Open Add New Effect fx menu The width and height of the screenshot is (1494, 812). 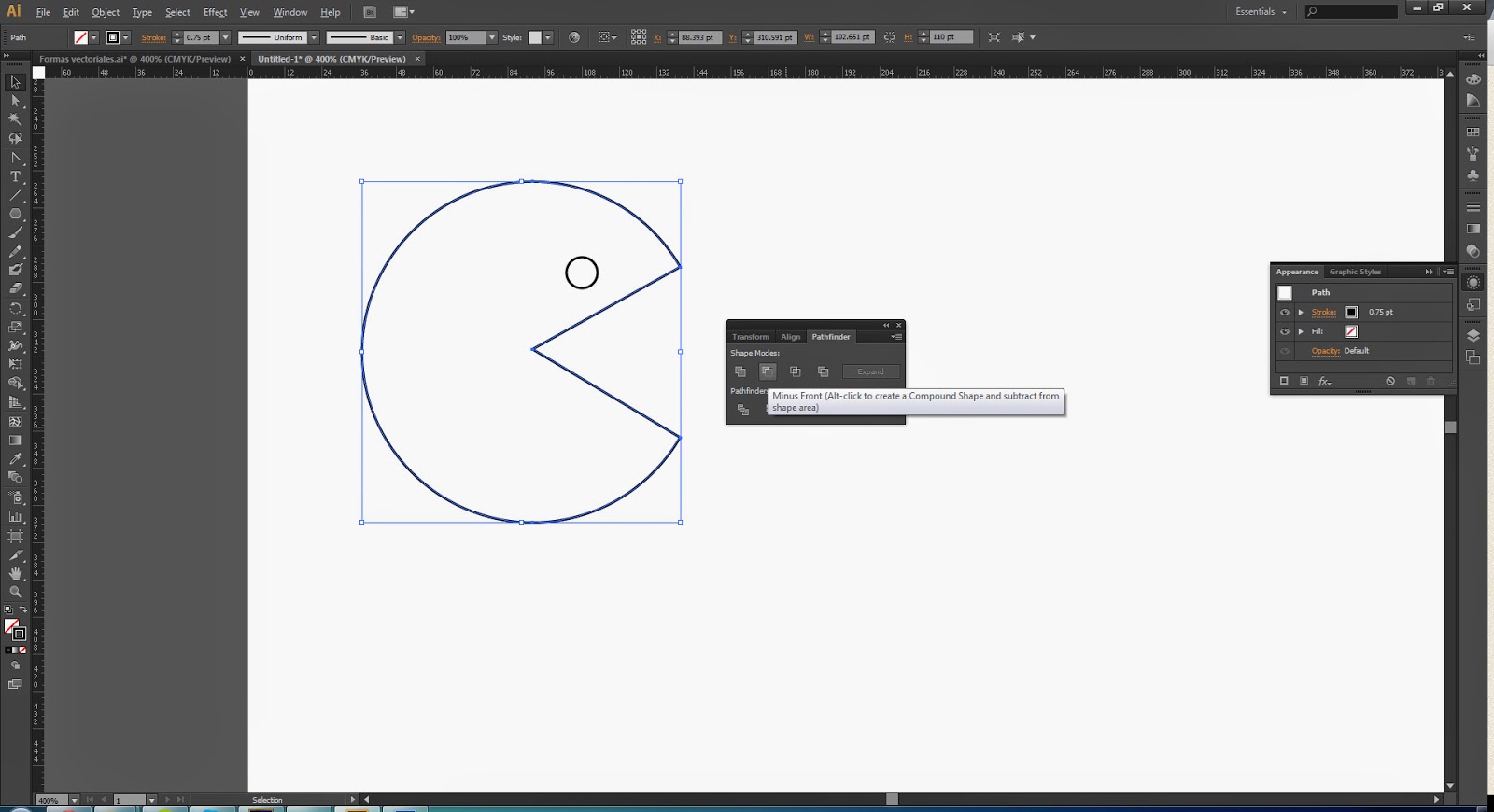pyautogui.click(x=1324, y=381)
